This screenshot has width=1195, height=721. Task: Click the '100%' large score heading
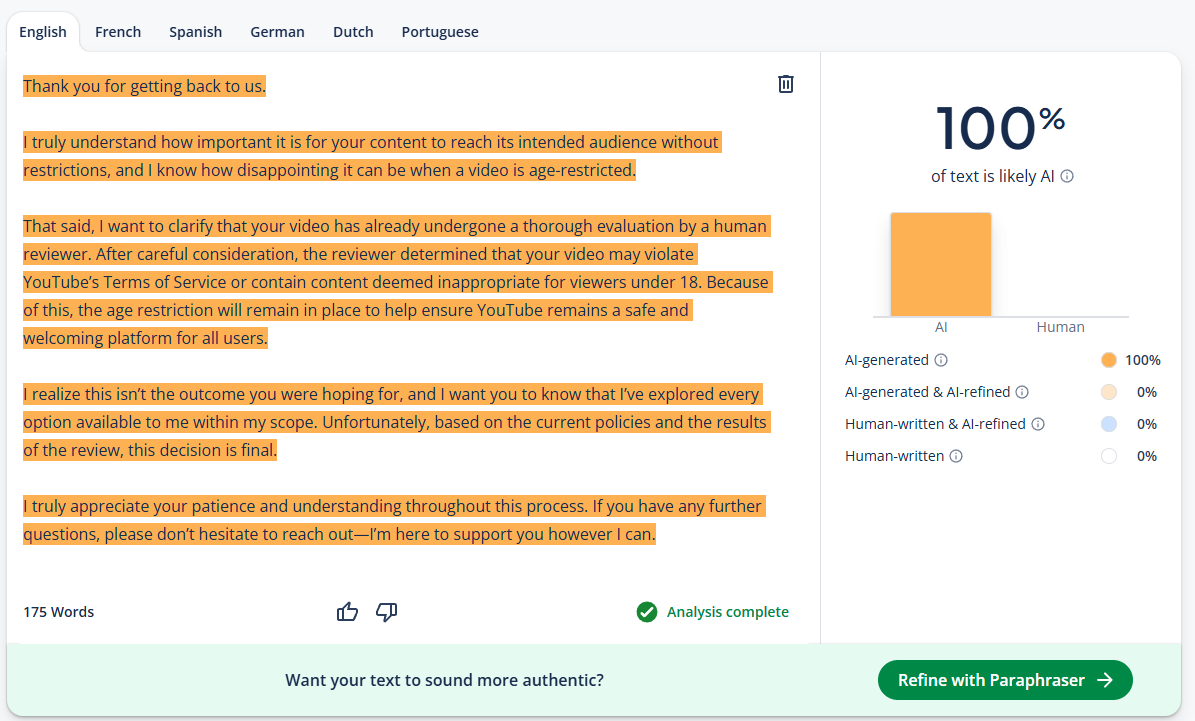(1001, 127)
